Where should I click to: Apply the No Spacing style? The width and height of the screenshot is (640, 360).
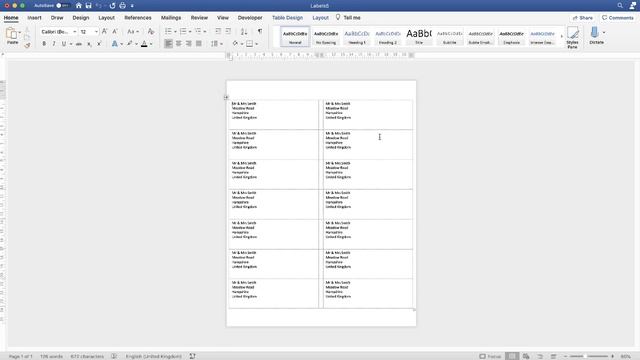pyautogui.click(x=326, y=36)
